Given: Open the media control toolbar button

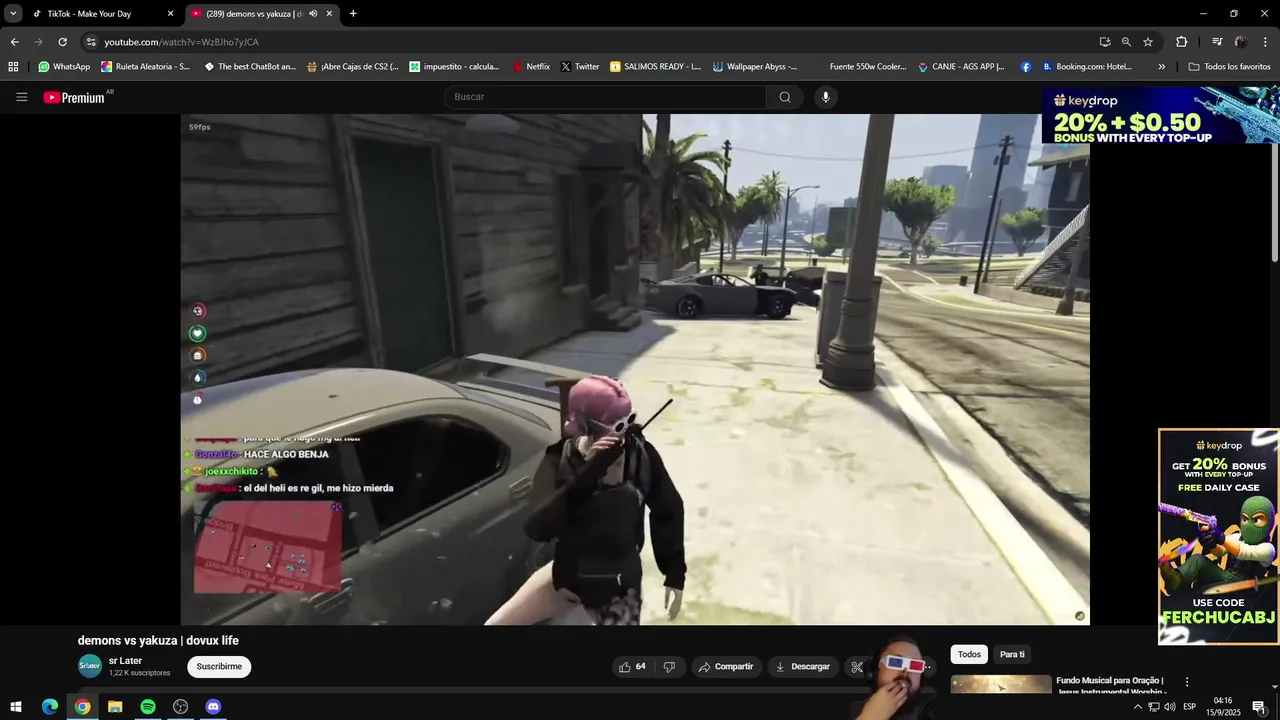Looking at the screenshot, I should 1217,42.
